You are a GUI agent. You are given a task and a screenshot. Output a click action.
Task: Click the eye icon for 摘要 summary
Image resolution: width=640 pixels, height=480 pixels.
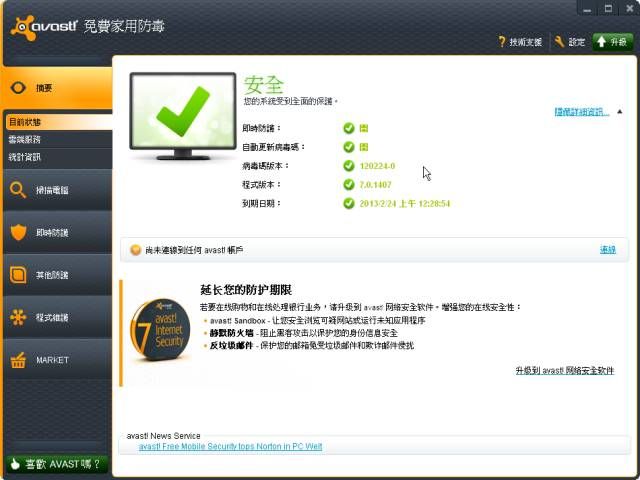[18, 88]
